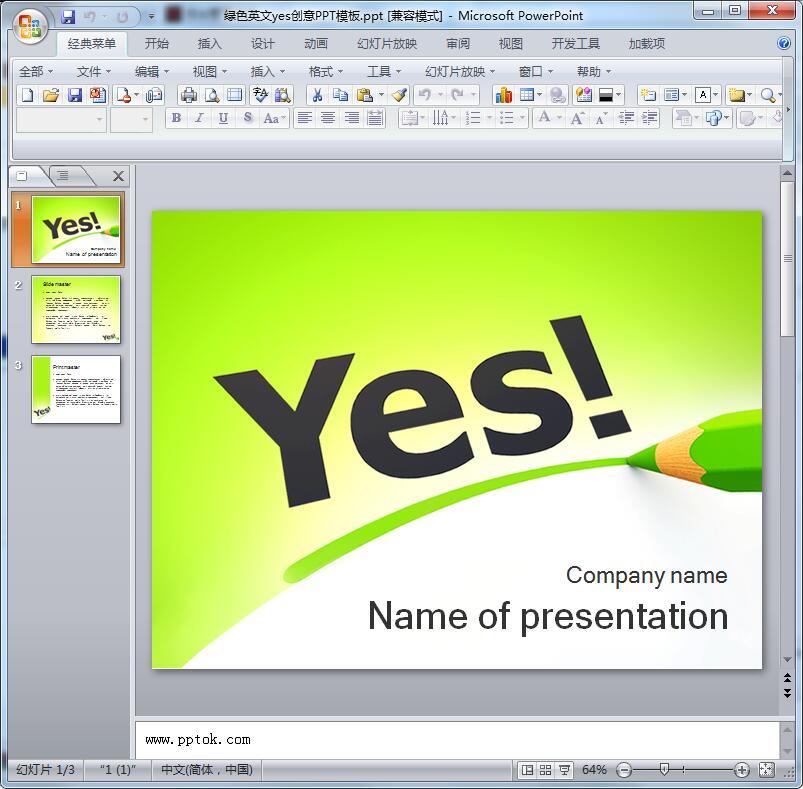803x789 pixels.
Task: Fit slide to current window button
Action: point(767,770)
